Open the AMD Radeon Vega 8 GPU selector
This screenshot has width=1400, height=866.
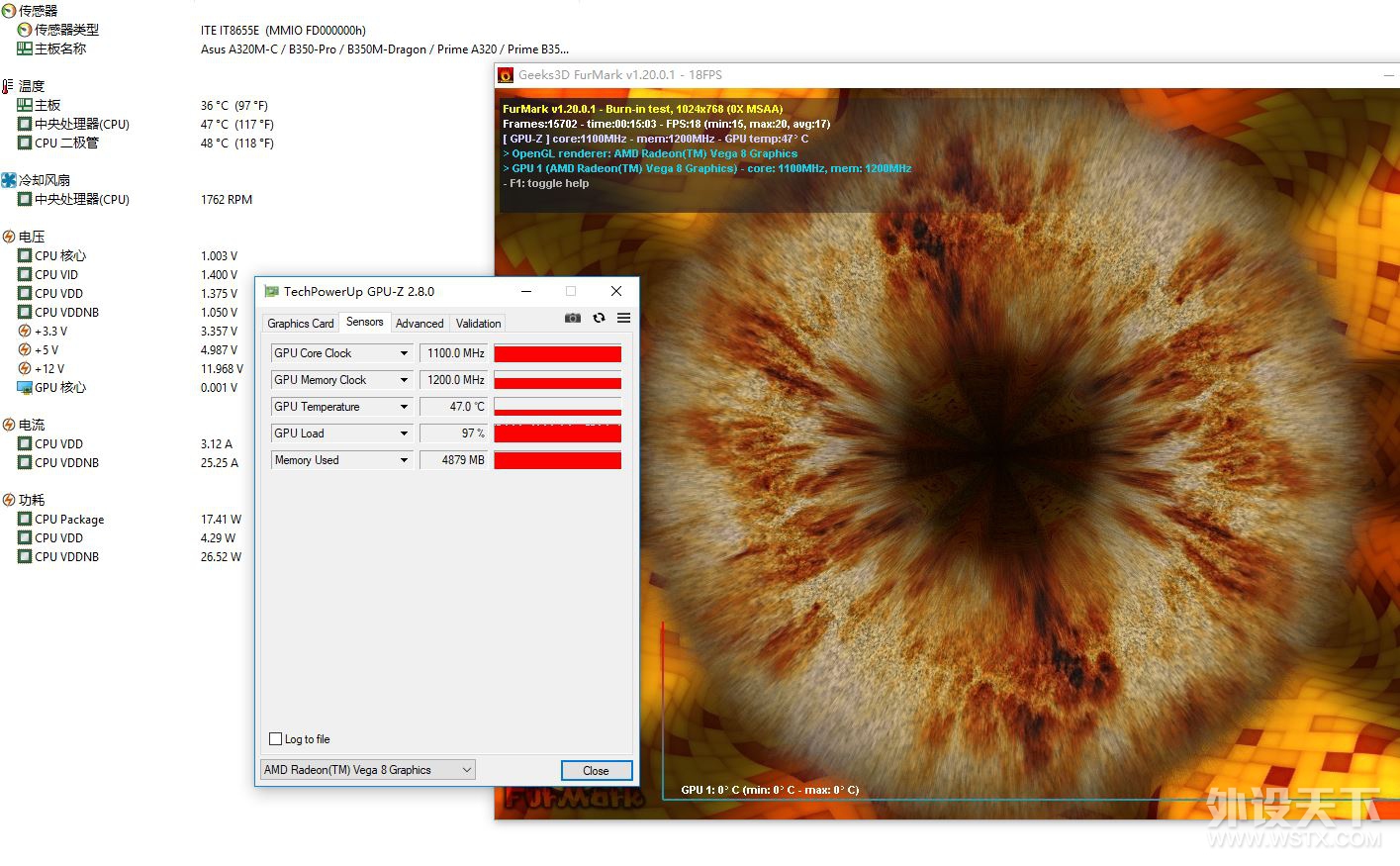(x=368, y=770)
